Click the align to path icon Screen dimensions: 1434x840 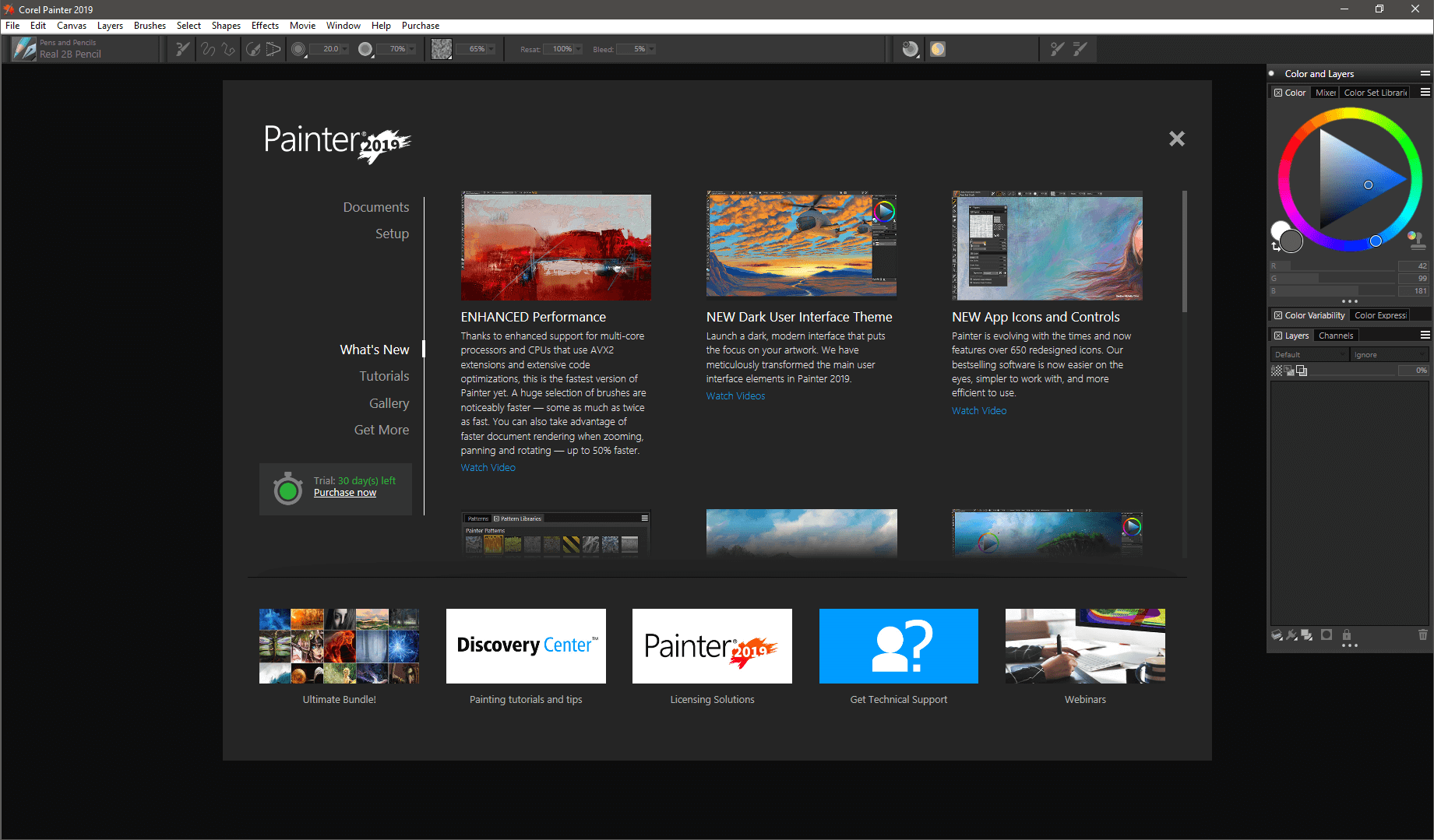pos(253,49)
